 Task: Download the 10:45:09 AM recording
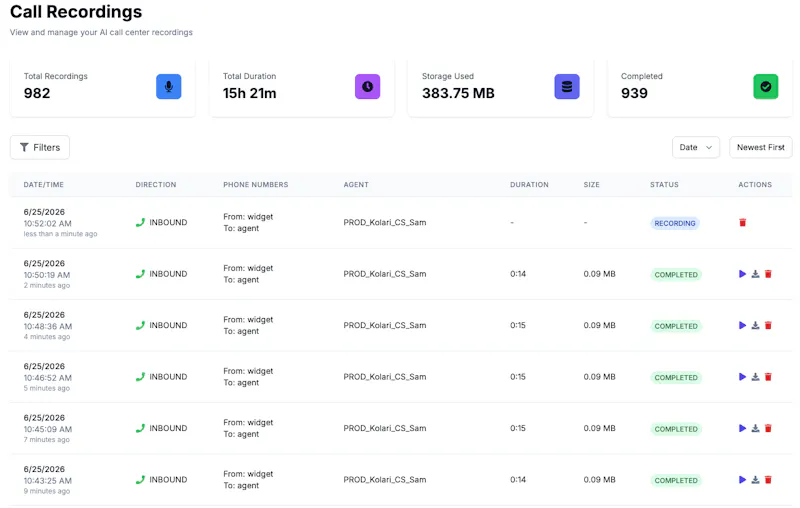pos(756,428)
